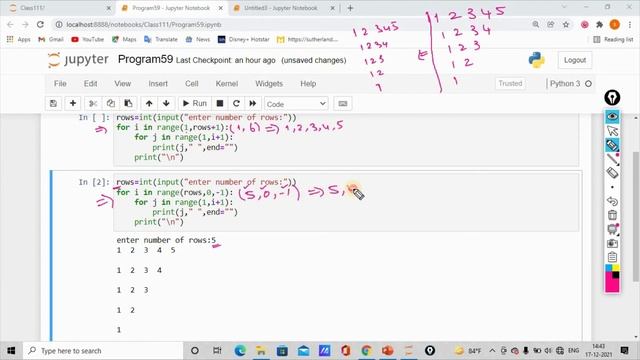The width and height of the screenshot is (640, 360).
Task: Paste cells below icon
Action: pos(128,104)
